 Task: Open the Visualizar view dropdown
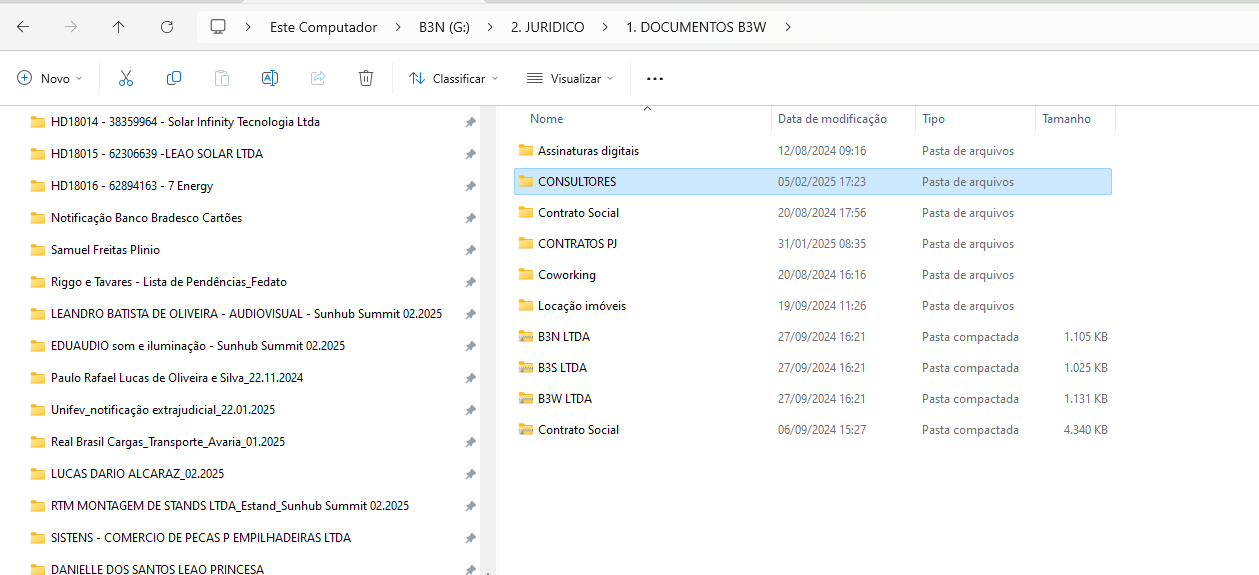point(570,78)
